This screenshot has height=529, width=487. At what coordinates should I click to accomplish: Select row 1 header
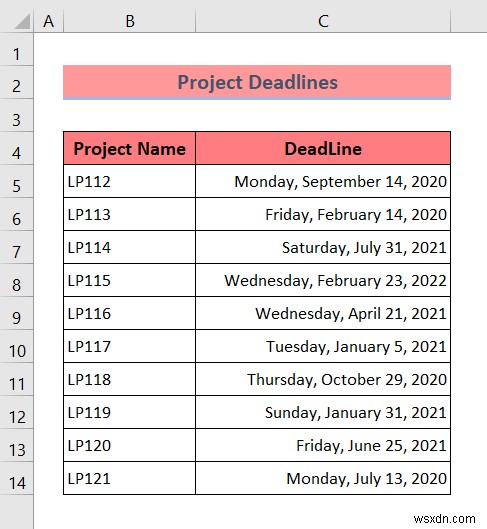point(17,54)
